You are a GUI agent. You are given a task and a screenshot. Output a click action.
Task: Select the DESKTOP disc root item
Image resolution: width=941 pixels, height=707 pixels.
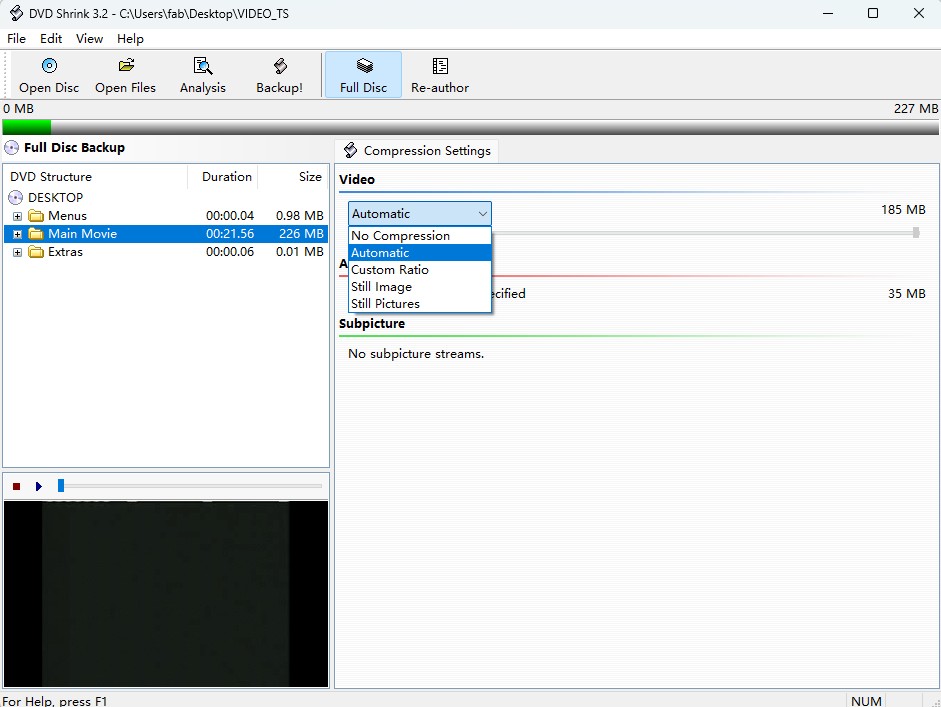(55, 198)
